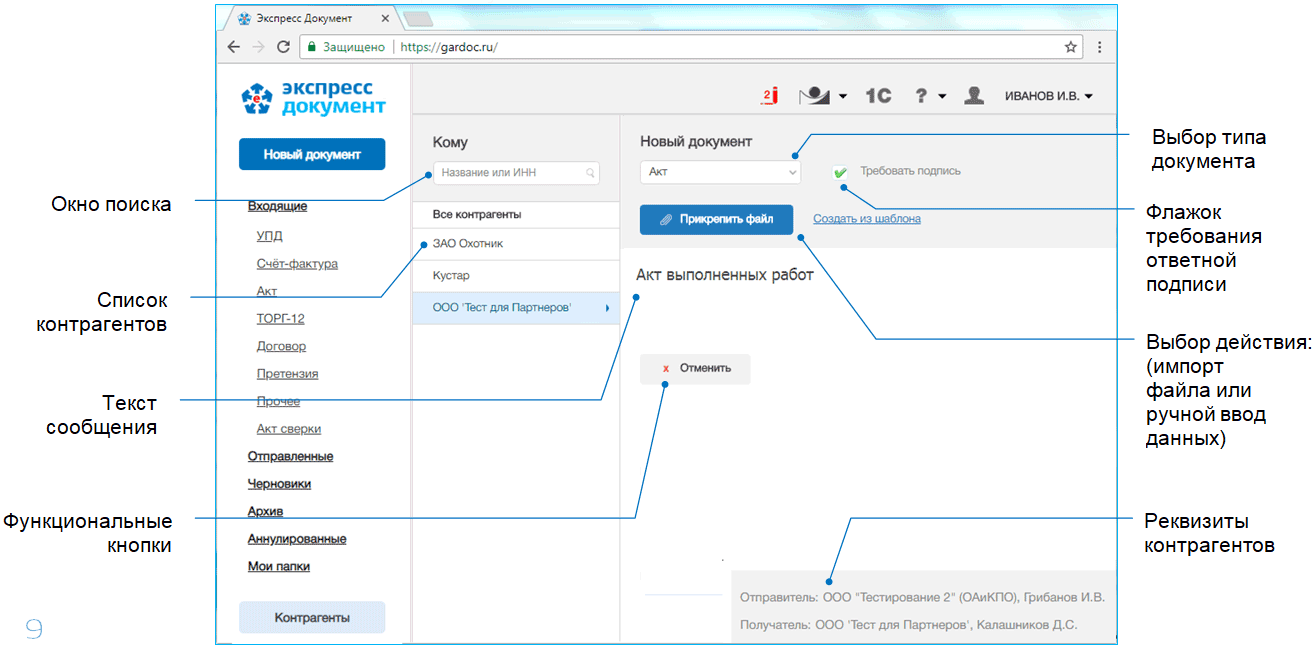The height and width of the screenshot is (646, 1314).
Task: Open the Акт document type dropdown
Action: [720, 172]
